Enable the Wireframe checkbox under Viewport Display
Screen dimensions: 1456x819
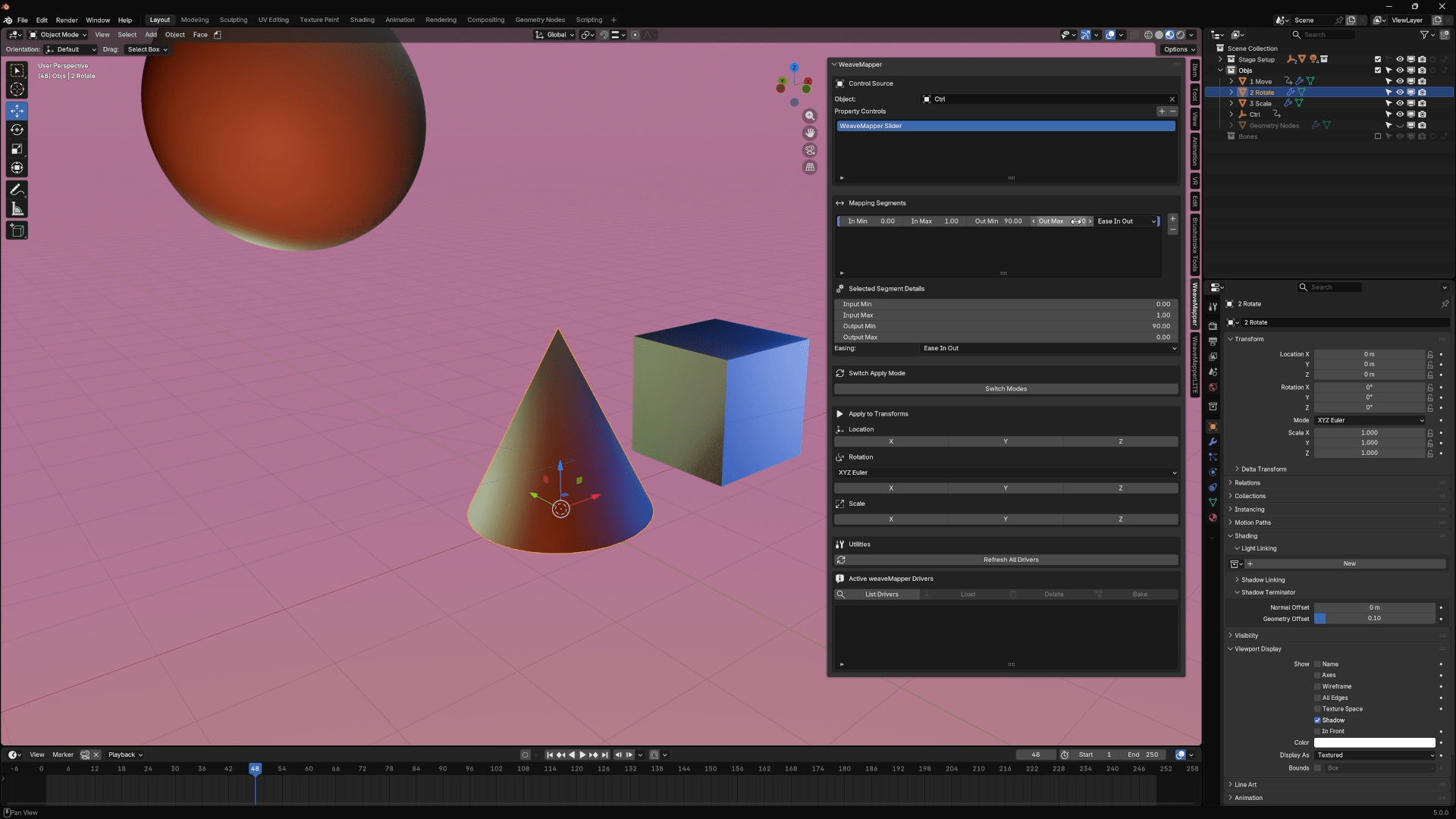pyautogui.click(x=1318, y=686)
